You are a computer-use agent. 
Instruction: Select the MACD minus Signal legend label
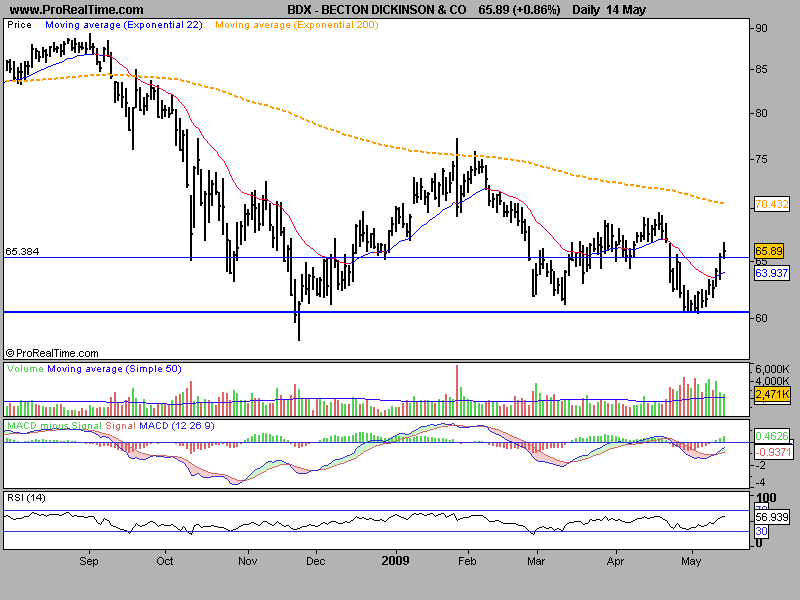pyautogui.click(x=55, y=426)
